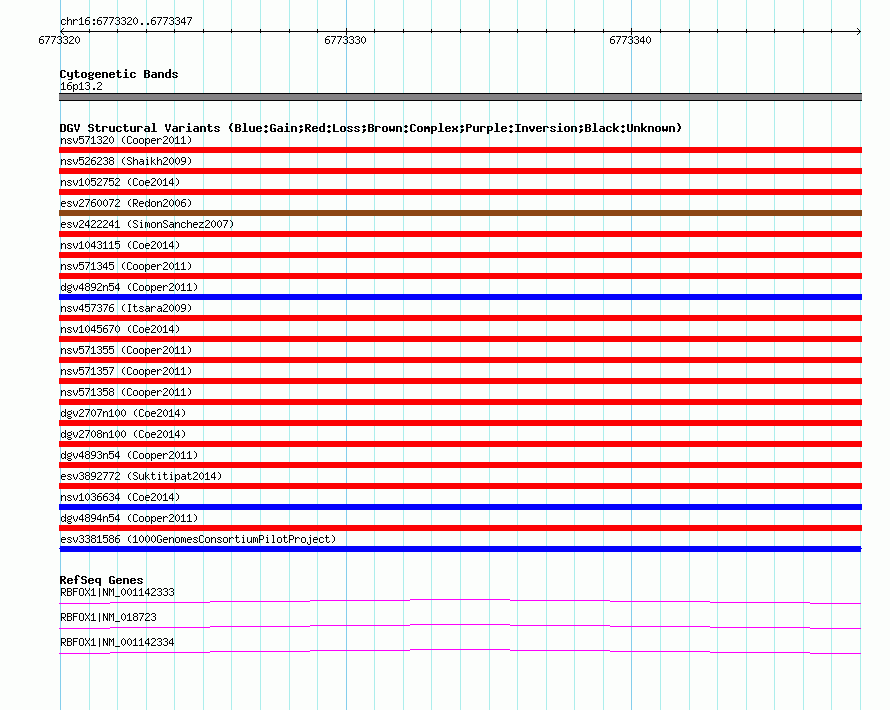Select nsv571355 (Cooper2011) label
The image size is (890, 710).
click(126, 350)
